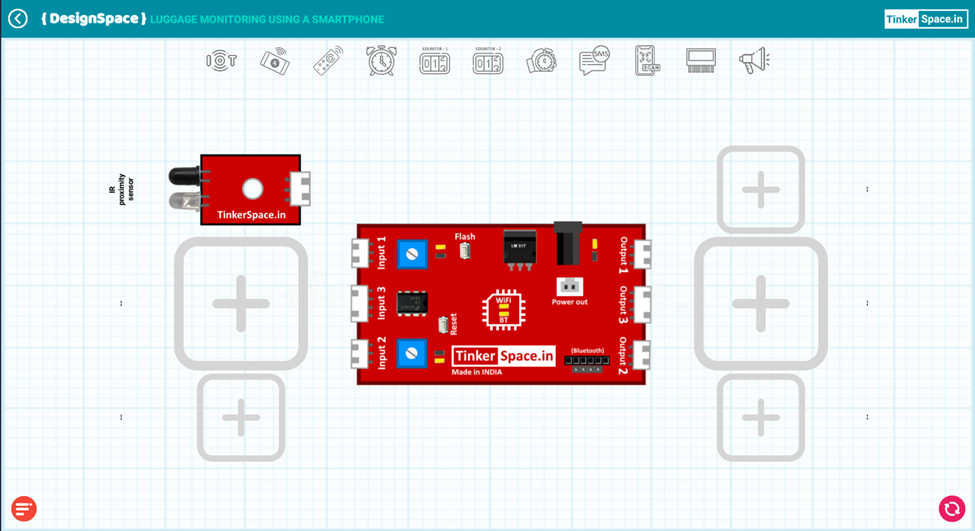Click the Reset button on the board
Viewport: 975px width, 531px height.
pos(443,325)
